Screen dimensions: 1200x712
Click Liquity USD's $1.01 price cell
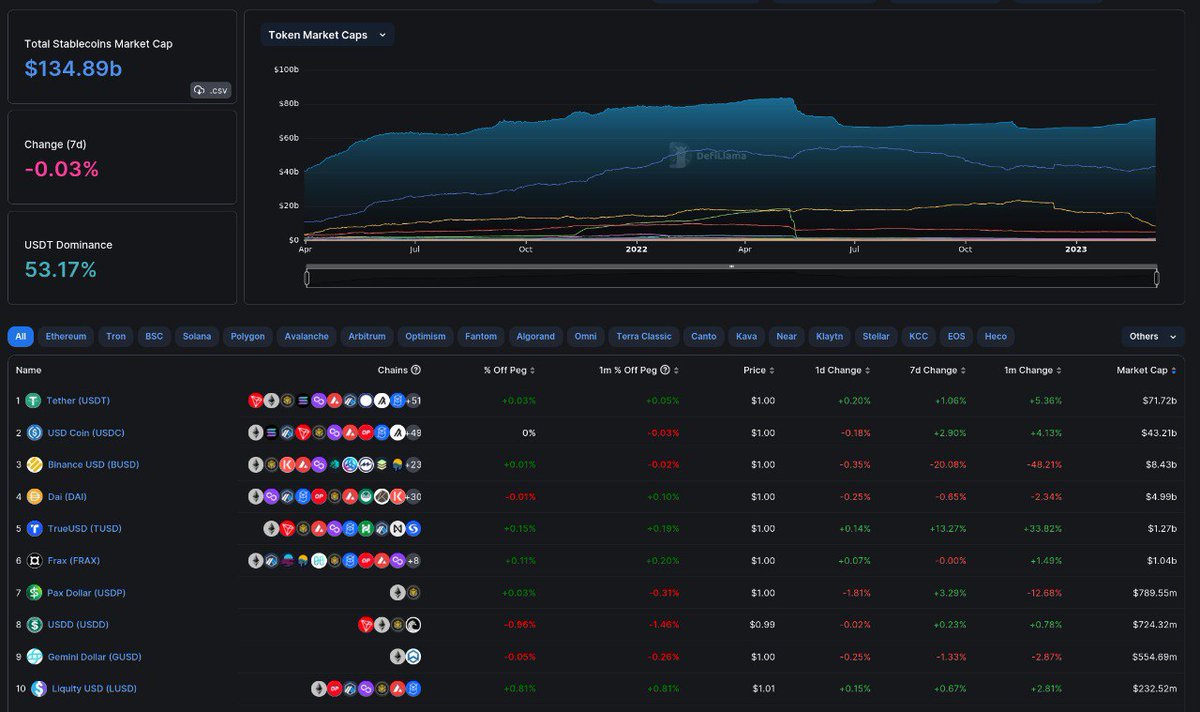click(764, 689)
